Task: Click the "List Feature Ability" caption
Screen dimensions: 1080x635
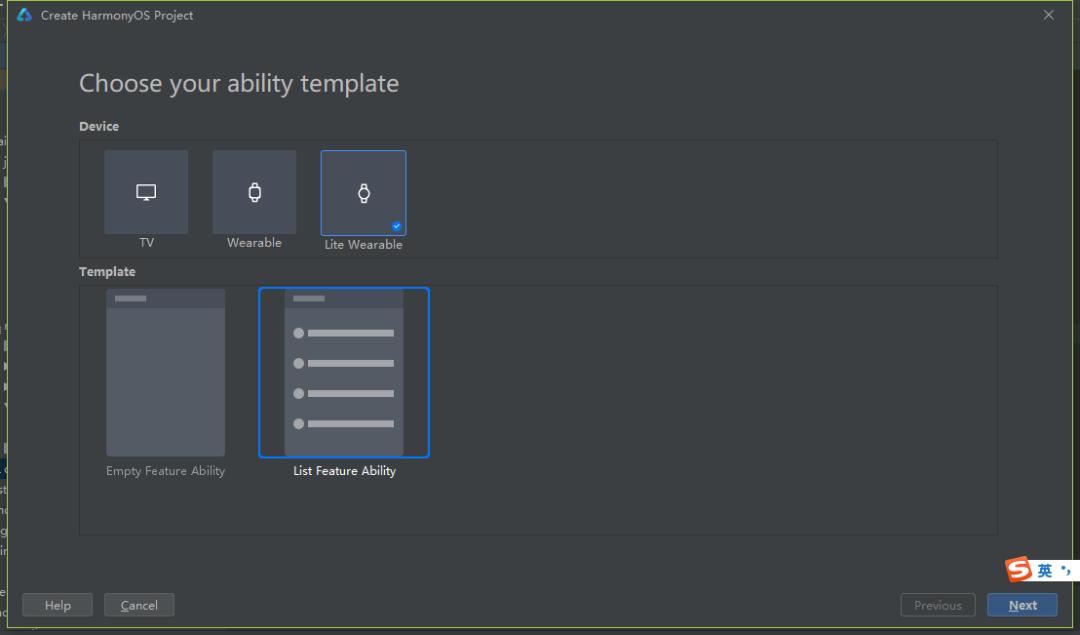Action: [x=344, y=471]
